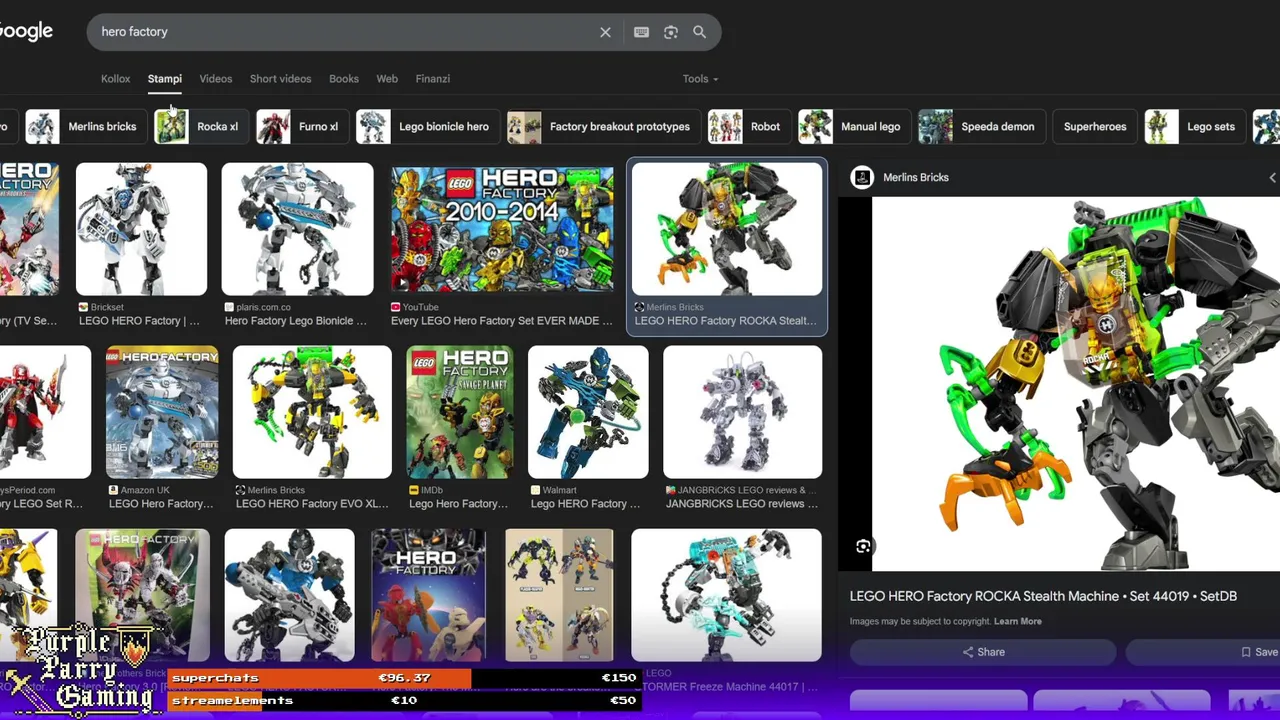Open the IMDb Savage Planet poster thumbnail
The height and width of the screenshot is (720, 1280).
click(x=460, y=412)
